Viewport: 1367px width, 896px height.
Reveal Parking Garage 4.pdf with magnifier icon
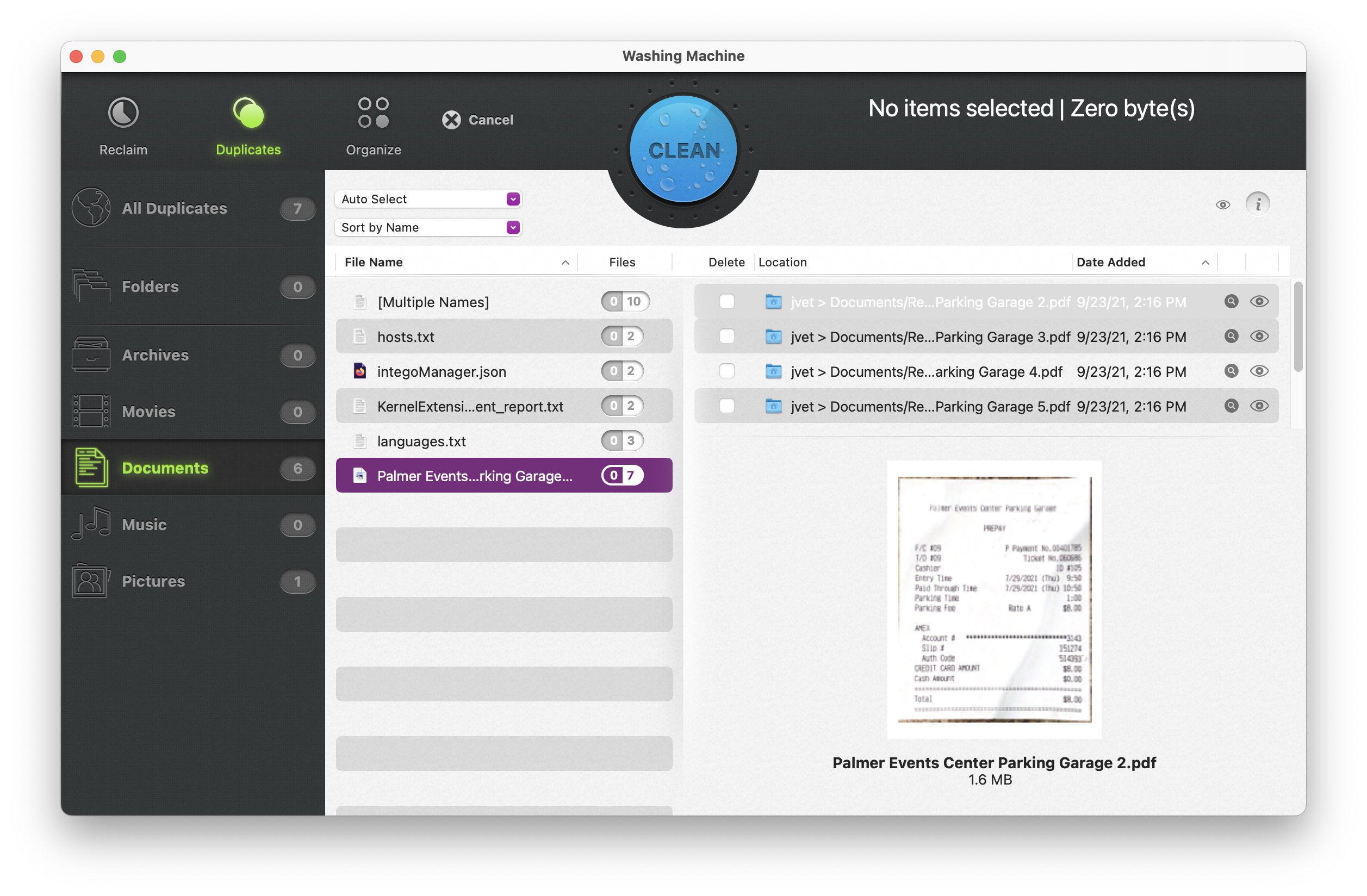click(1231, 371)
